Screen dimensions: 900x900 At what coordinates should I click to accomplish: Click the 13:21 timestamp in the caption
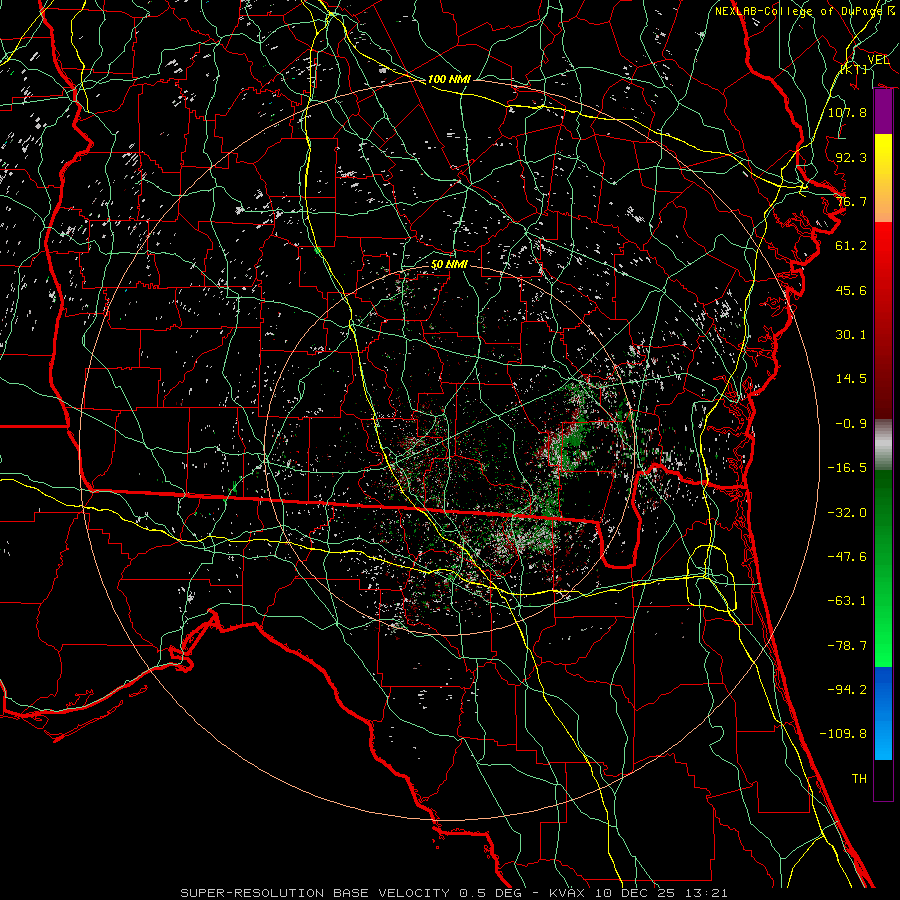click(708, 893)
